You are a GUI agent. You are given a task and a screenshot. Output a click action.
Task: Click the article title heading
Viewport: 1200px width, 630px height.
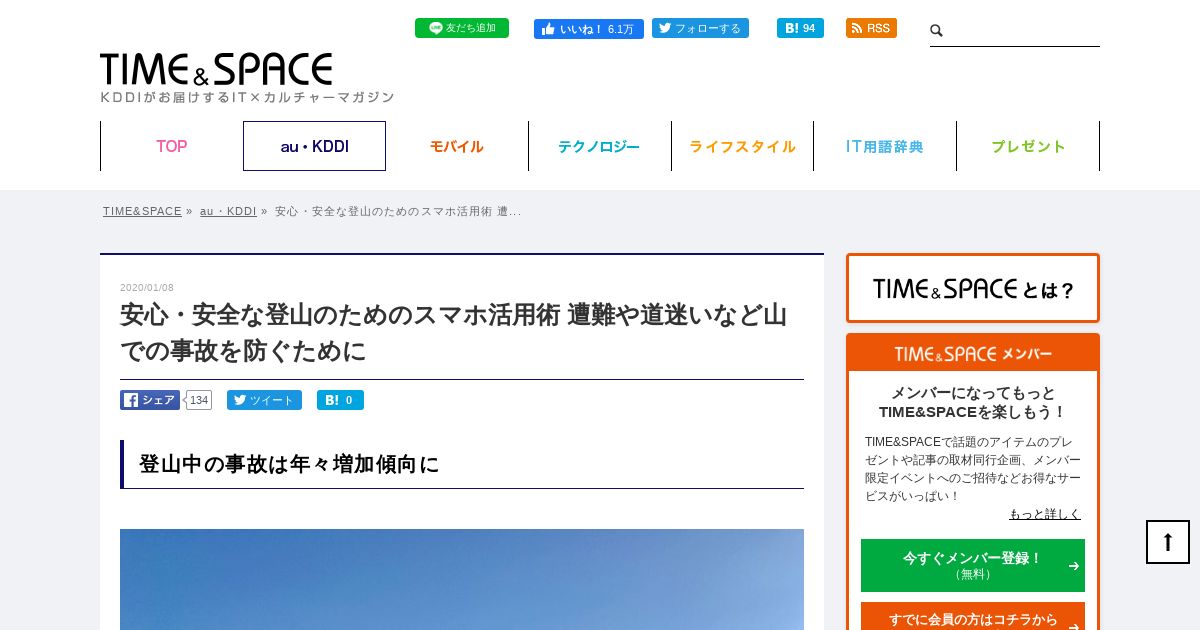point(454,332)
